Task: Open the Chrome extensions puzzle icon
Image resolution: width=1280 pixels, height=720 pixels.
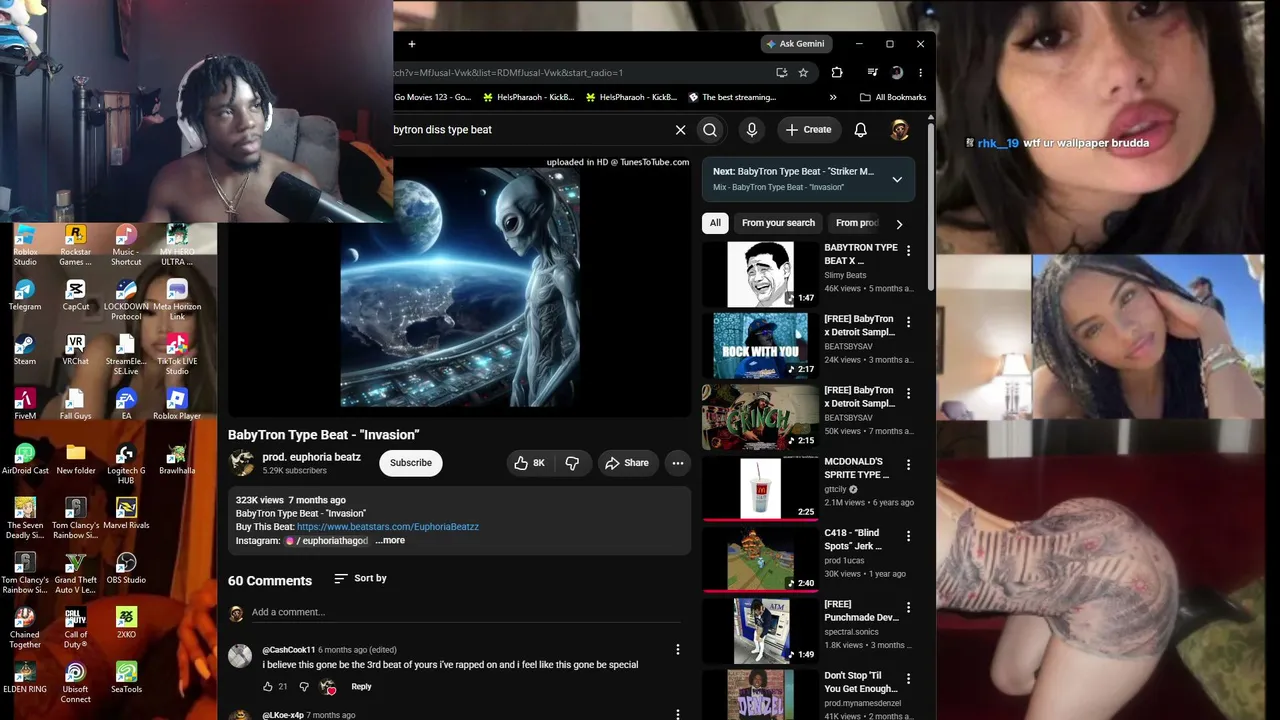Action: click(x=837, y=73)
